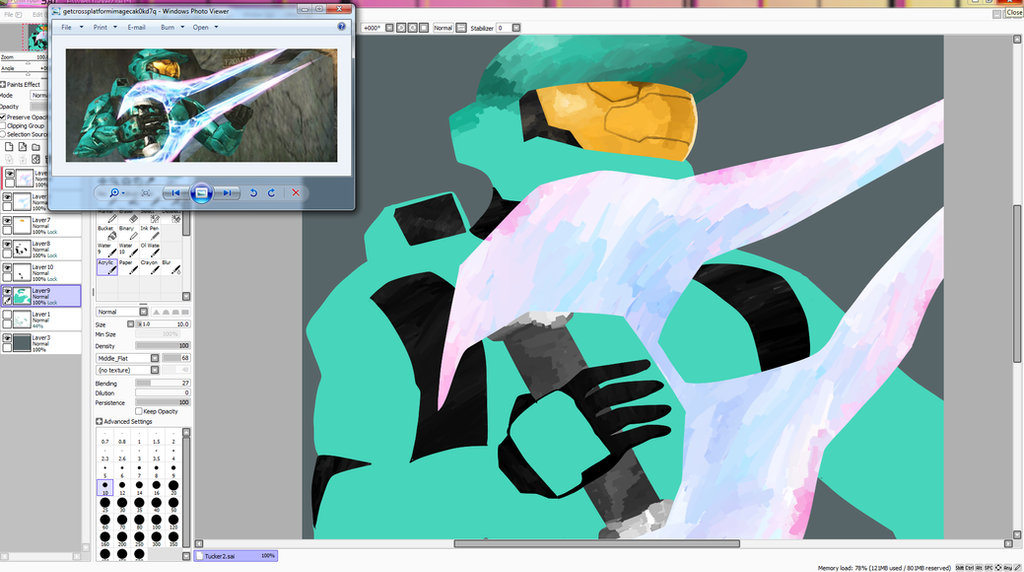Toggle Preserve Opacity checkbox
This screenshot has height=572, width=1024.
(x=3, y=117)
